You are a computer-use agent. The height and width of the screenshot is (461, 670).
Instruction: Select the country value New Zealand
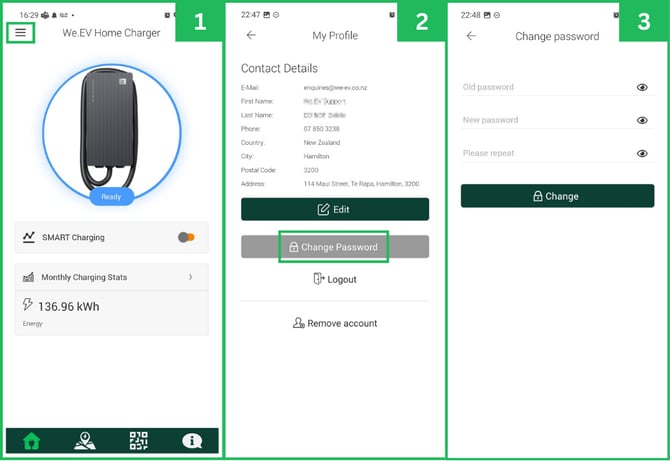point(322,142)
